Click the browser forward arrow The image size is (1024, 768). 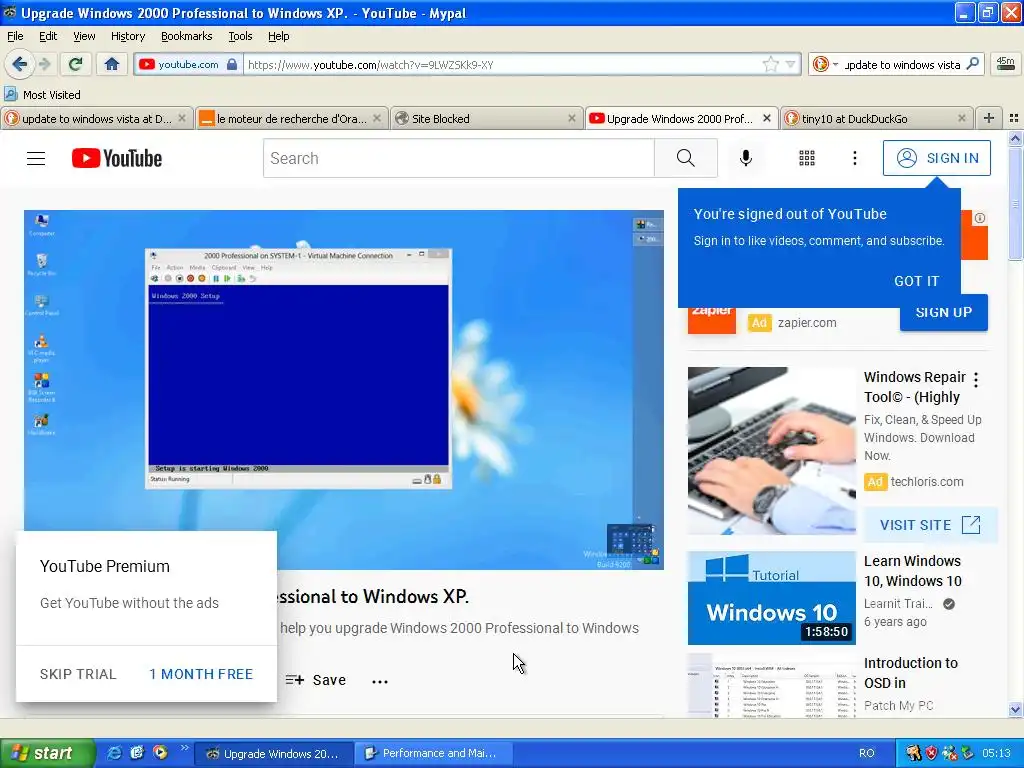click(x=44, y=64)
